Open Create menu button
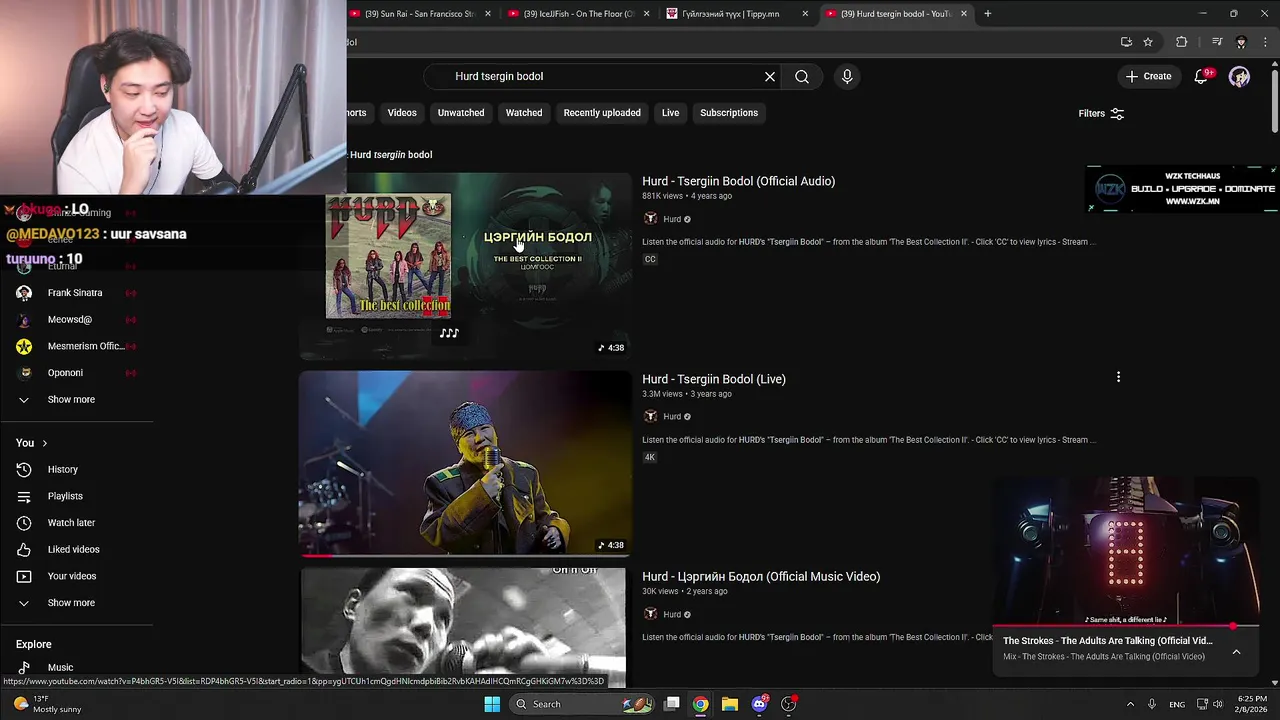 (1147, 76)
